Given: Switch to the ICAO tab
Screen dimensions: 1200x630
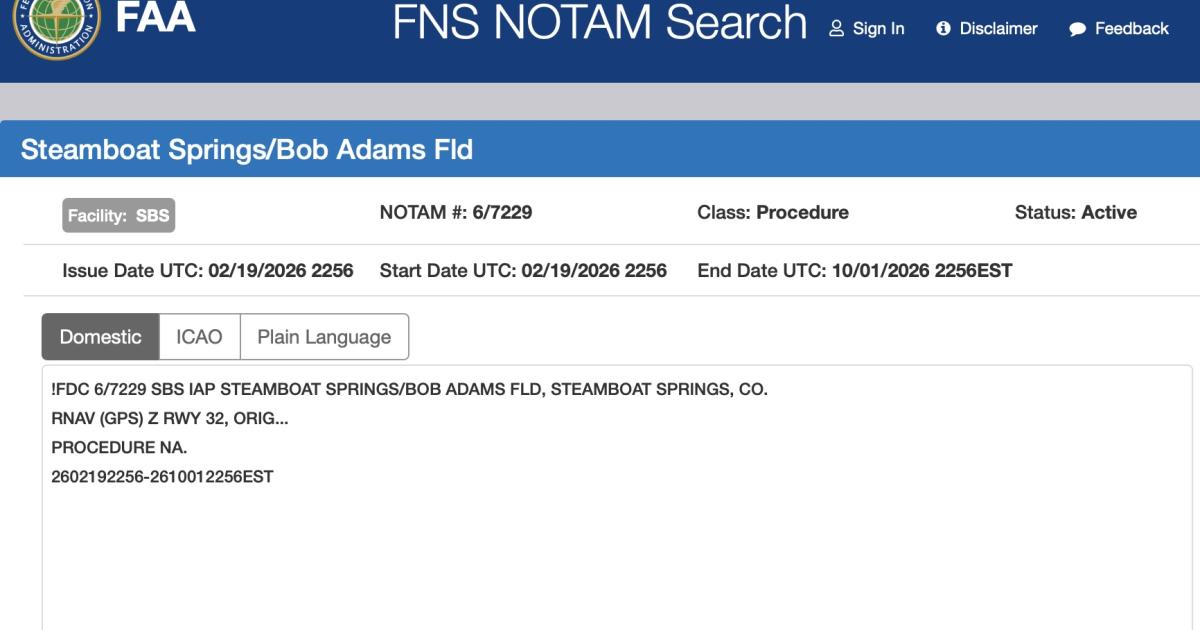Looking at the screenshot, I should 198,337.
